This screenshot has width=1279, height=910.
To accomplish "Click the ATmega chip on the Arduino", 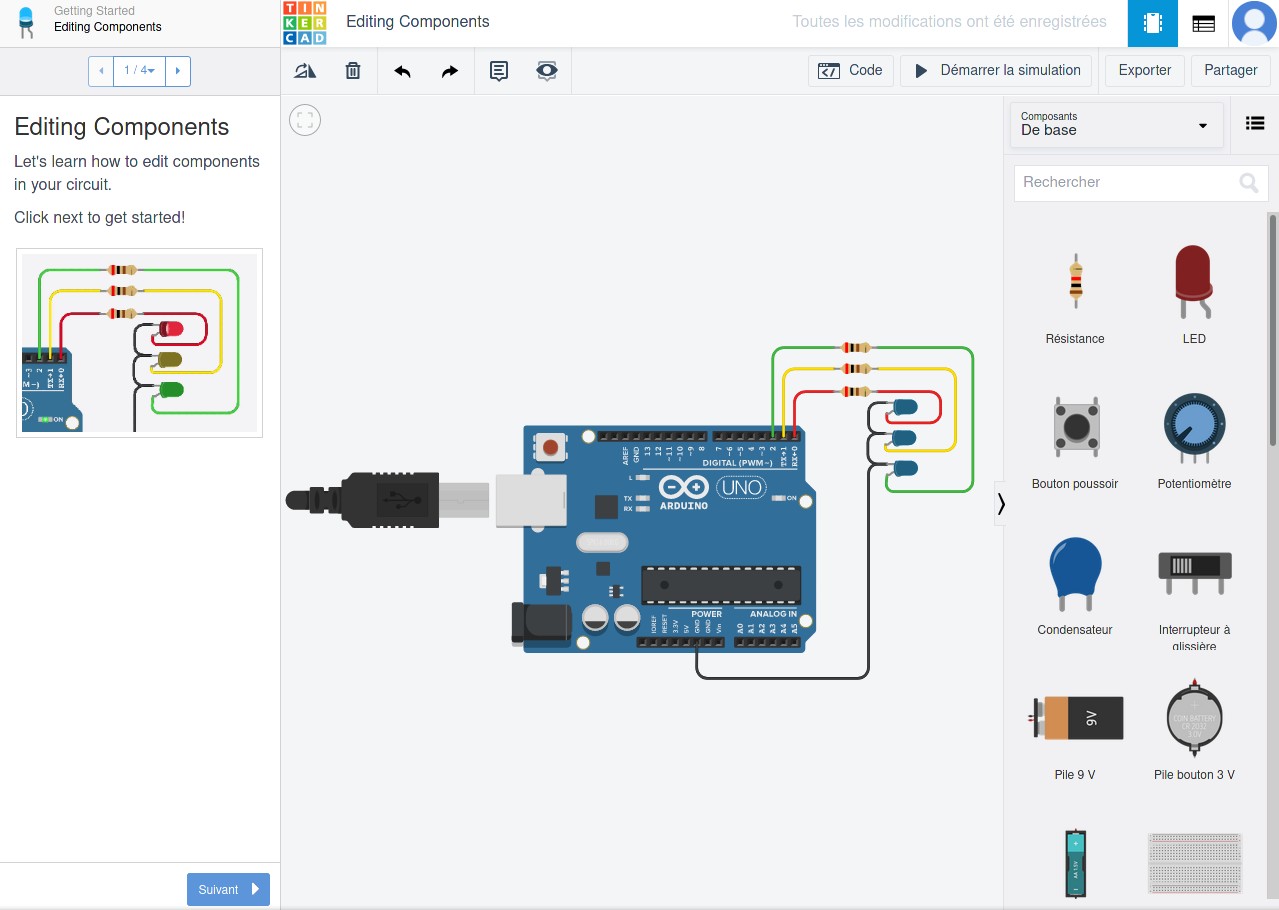I will tap(721, 585).
